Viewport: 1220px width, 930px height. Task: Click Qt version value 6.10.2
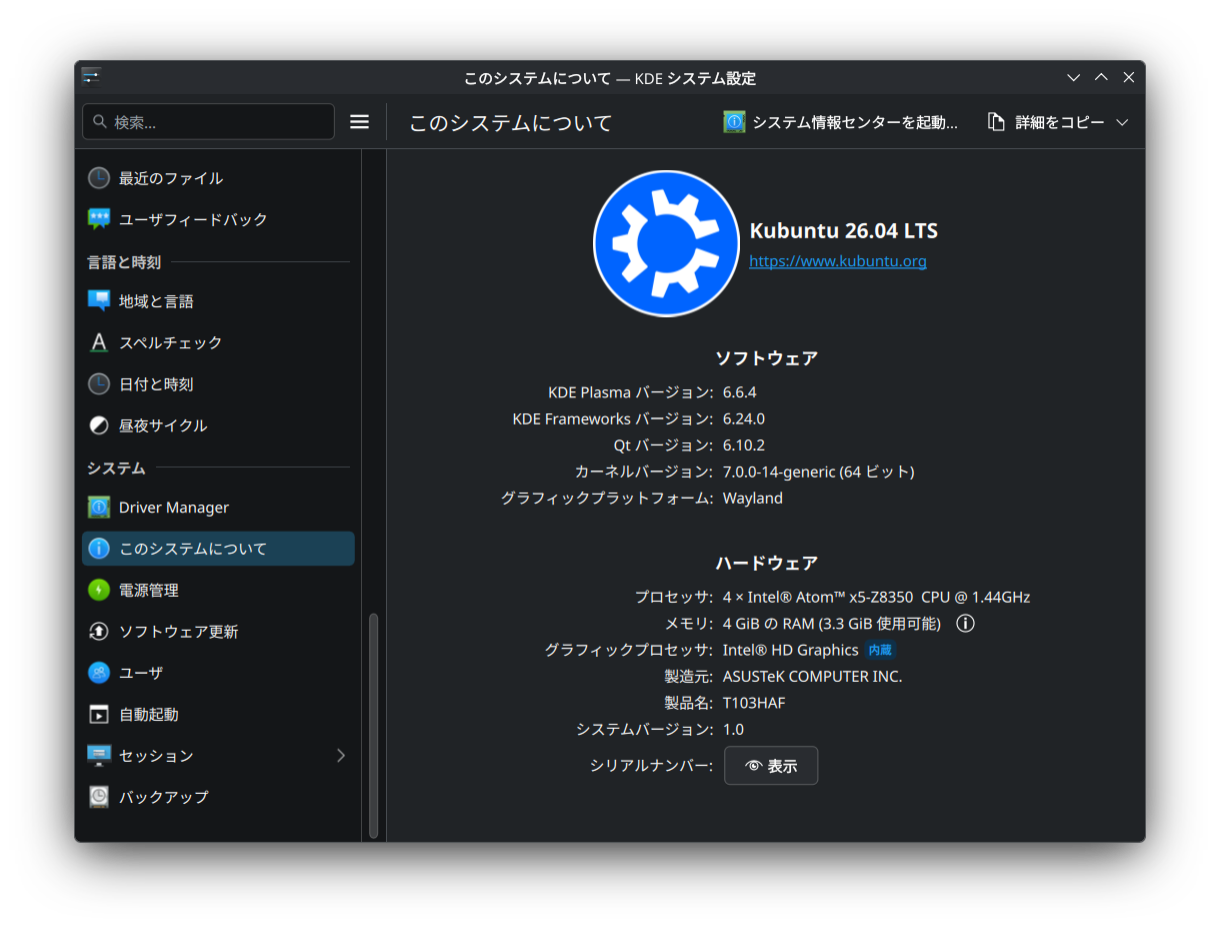coord(744,445)
